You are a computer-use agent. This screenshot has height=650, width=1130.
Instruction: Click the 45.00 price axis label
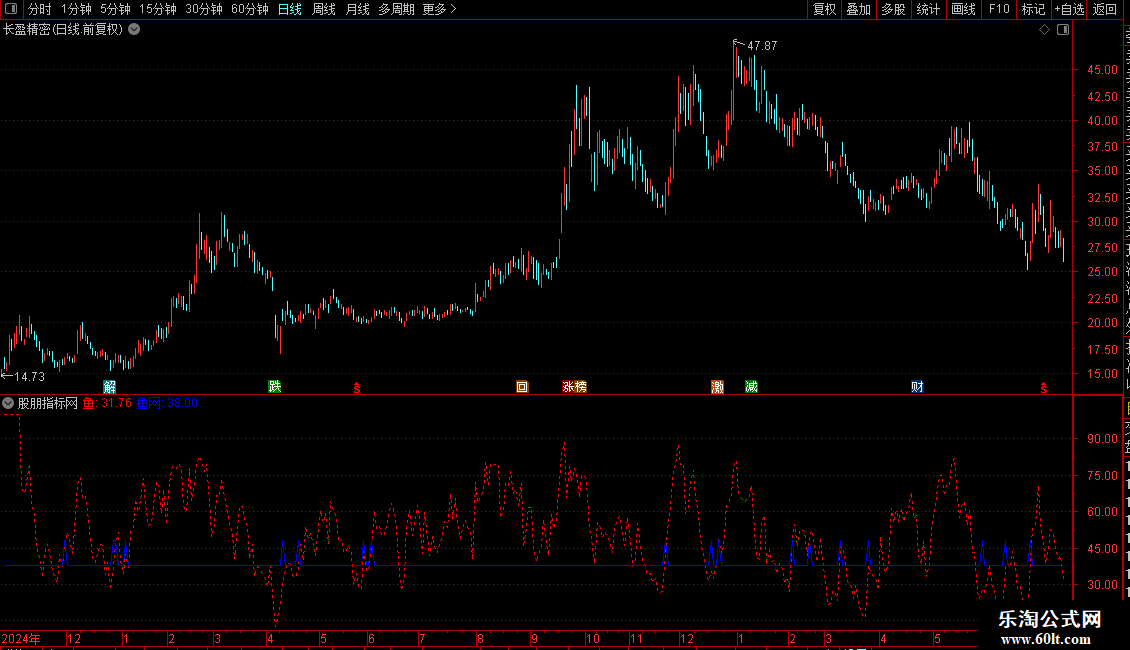click(1103, 70)
